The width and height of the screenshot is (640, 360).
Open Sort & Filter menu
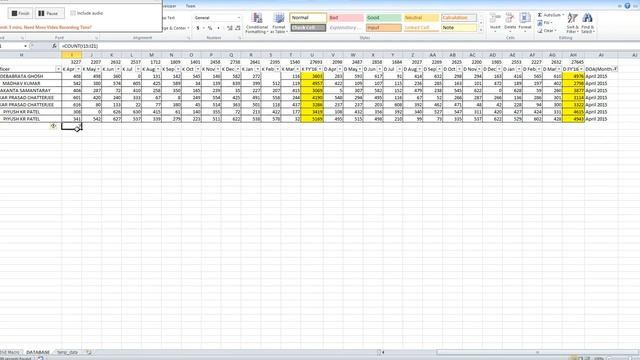[x=572, y=23]
